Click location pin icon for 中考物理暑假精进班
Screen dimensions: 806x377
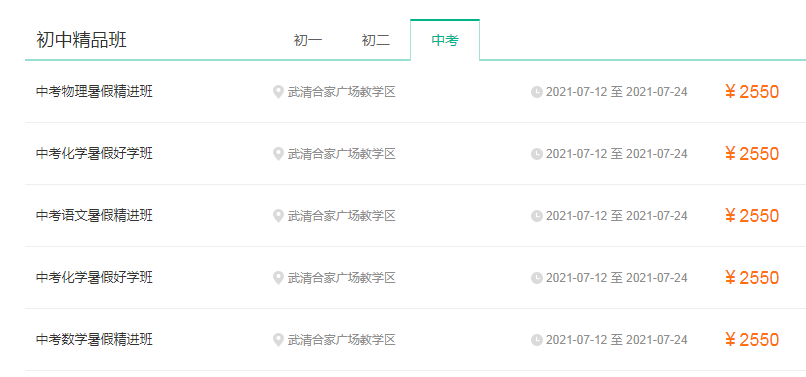(278, 92)
